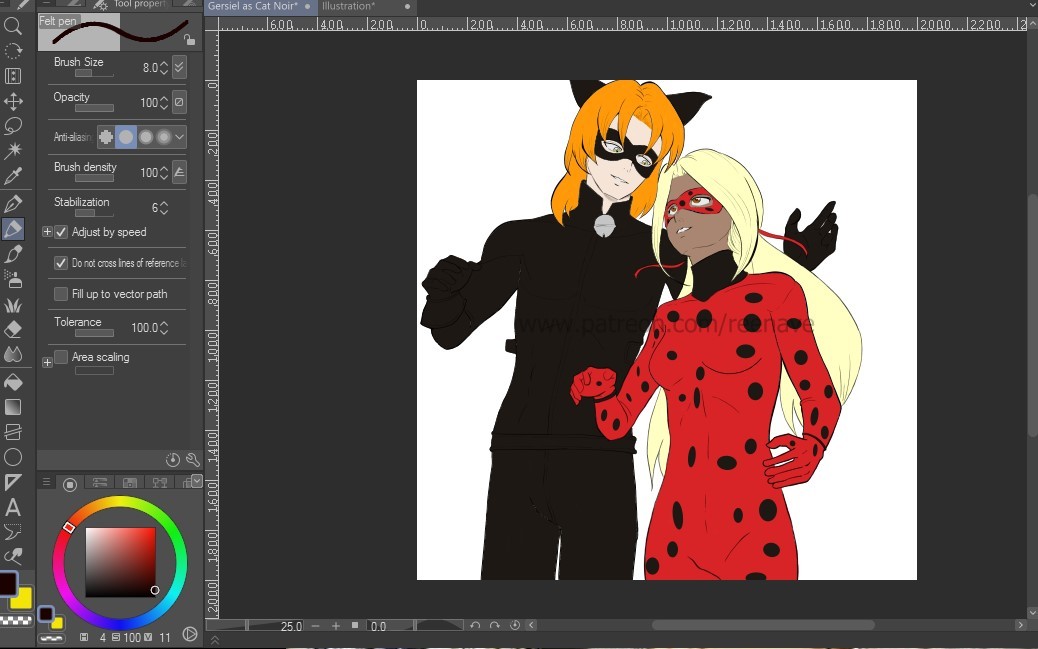Switch to Gersiel as Cat Noir tab
The image size is (1038, 649).
pos(259,7)
